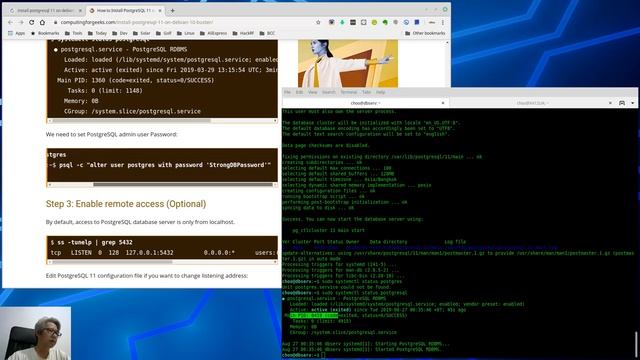Open the Dev bookmark folder
Screen dimensions: 640x360
tap(120, 33)
